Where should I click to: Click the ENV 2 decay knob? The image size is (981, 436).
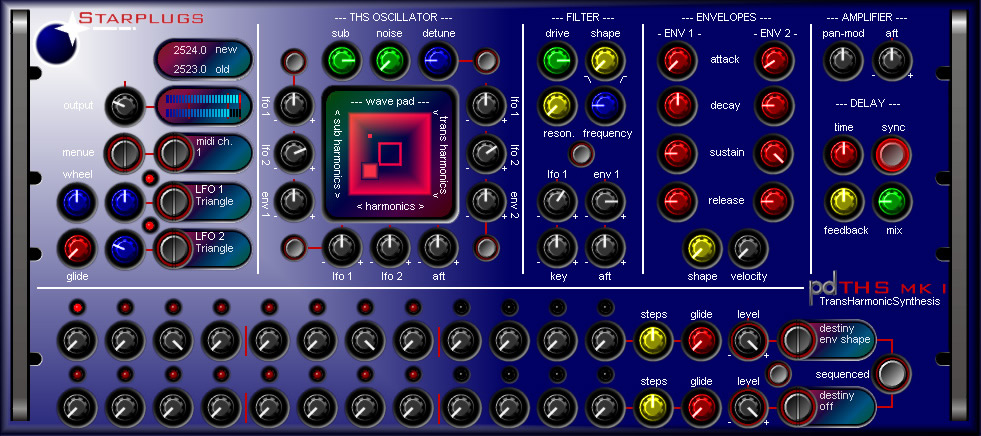(774, 106)
